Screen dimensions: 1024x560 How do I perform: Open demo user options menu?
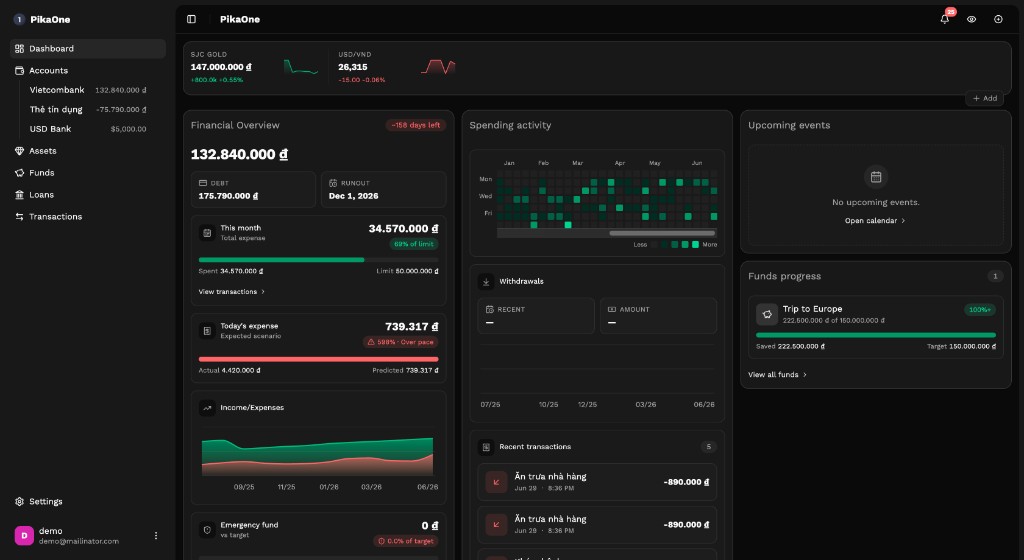coord(155,536)
